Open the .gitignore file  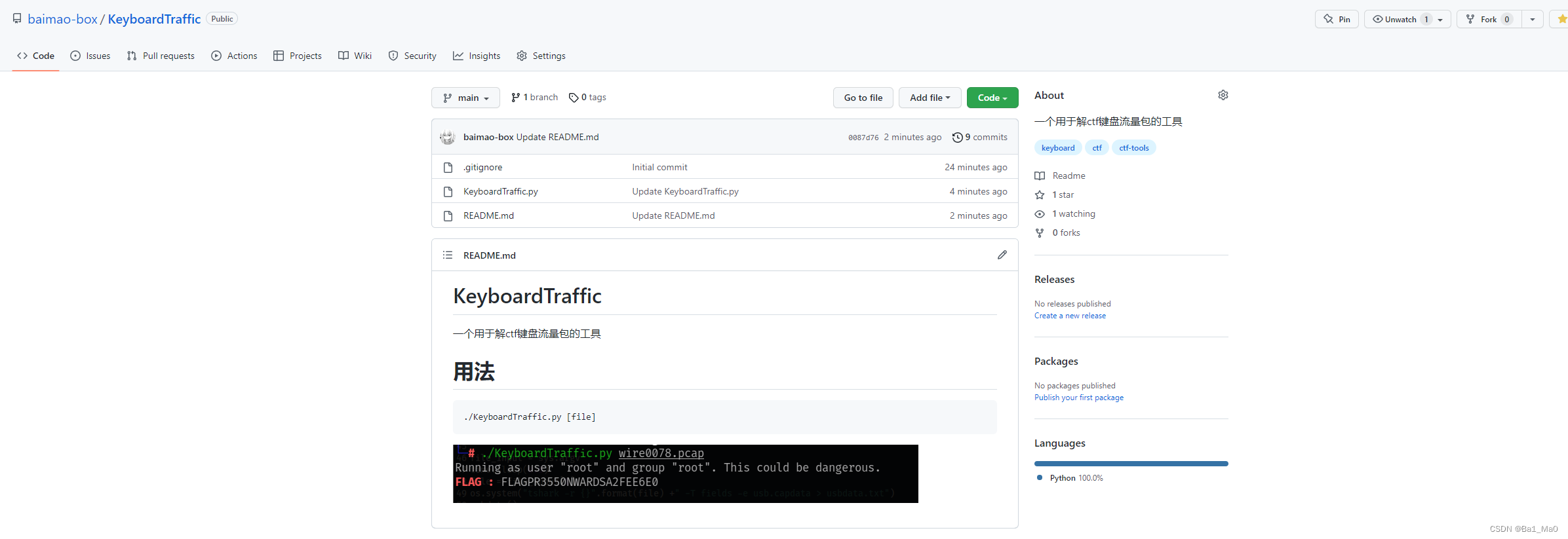coord(483,167)
